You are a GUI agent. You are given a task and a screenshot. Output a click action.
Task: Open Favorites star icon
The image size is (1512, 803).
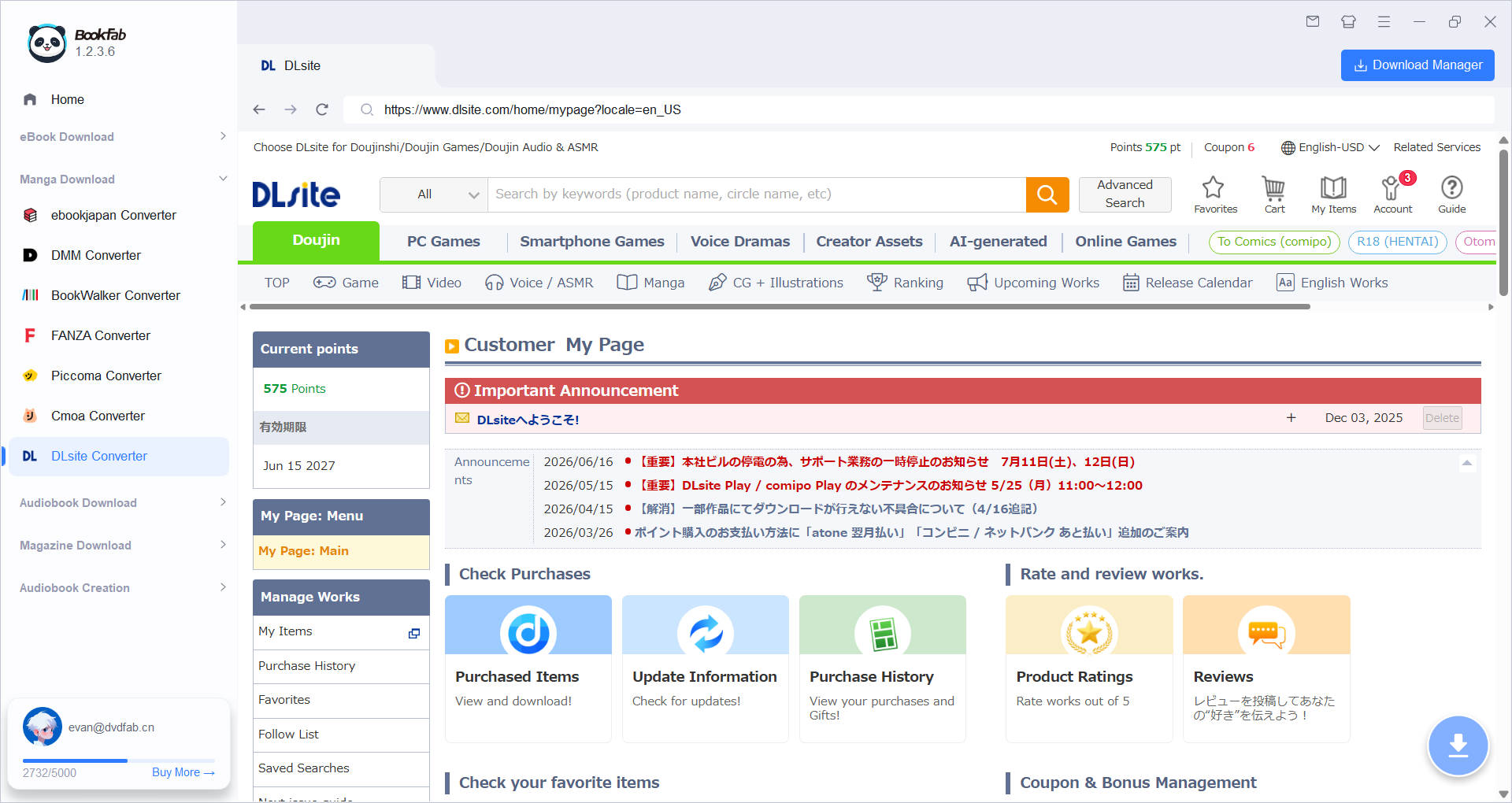pyautogui.click(x=1215, y=194)
